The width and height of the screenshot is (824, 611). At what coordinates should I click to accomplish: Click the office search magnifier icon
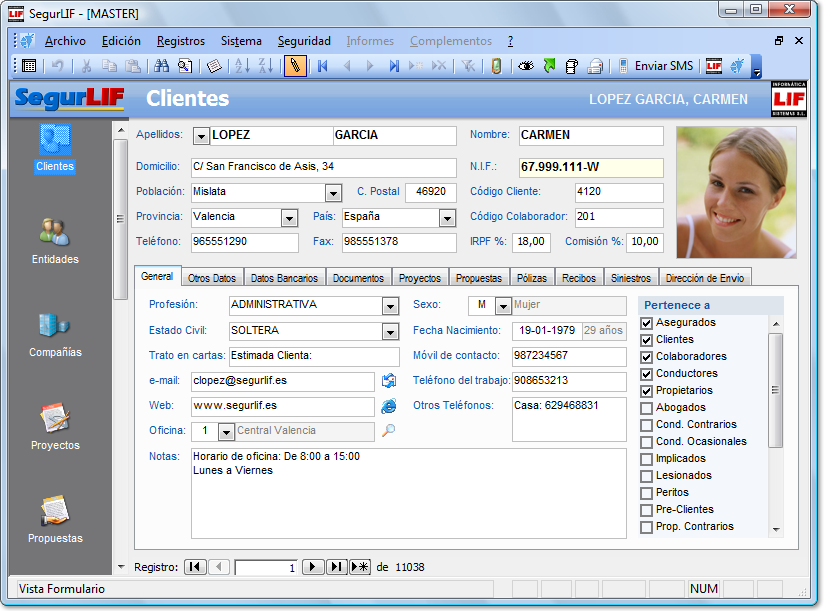(x=389, y=431)
